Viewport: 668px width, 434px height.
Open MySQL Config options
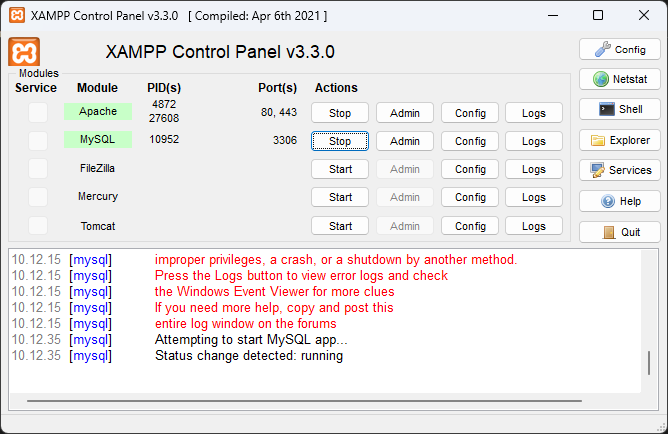point(470,141)
